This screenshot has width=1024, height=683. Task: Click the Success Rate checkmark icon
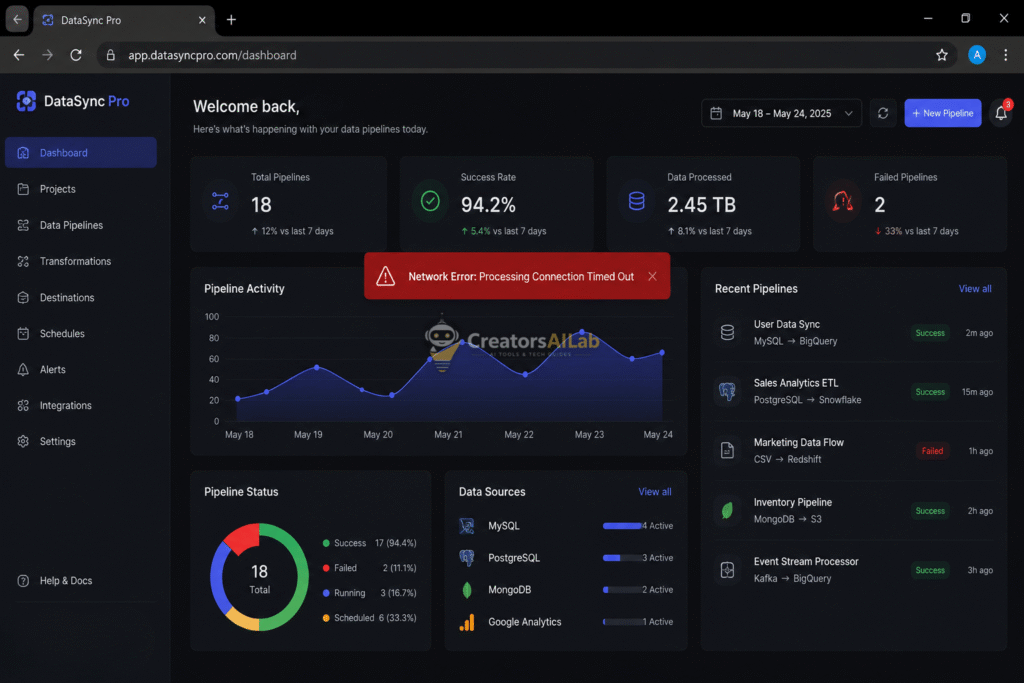point(430,201)
